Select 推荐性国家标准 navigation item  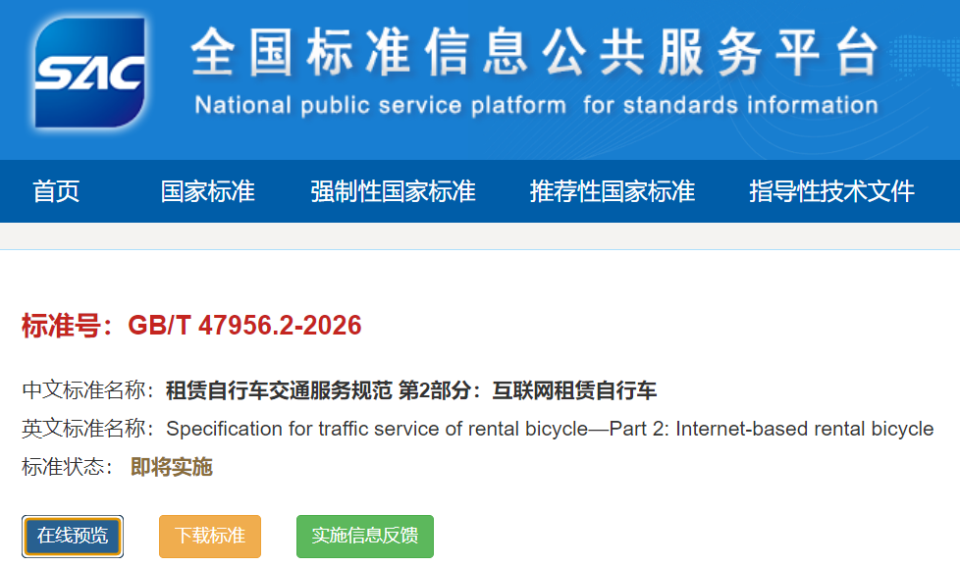[x=612, y=191]
